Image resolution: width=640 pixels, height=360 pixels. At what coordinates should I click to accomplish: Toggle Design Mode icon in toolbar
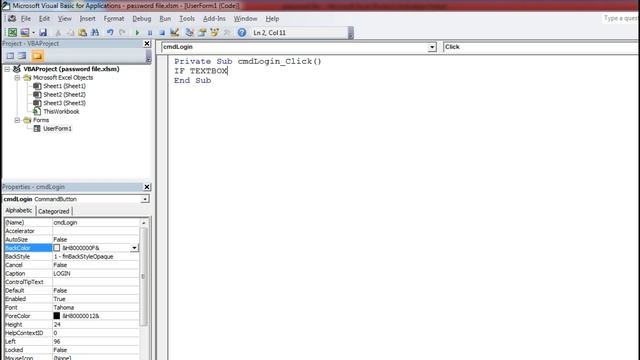[x=175, y=33]
